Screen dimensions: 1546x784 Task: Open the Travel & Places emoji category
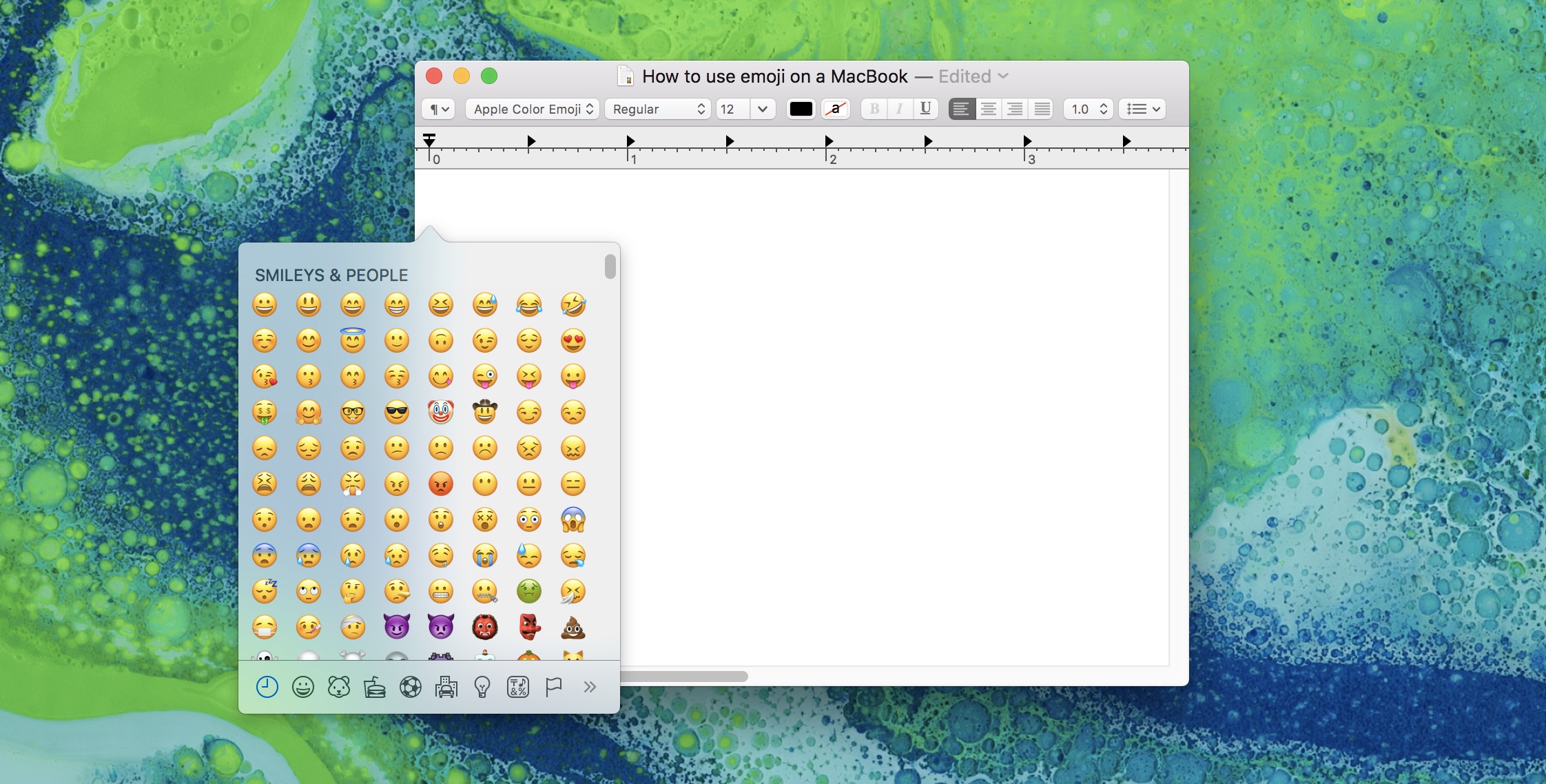click(x=447, y=686)
